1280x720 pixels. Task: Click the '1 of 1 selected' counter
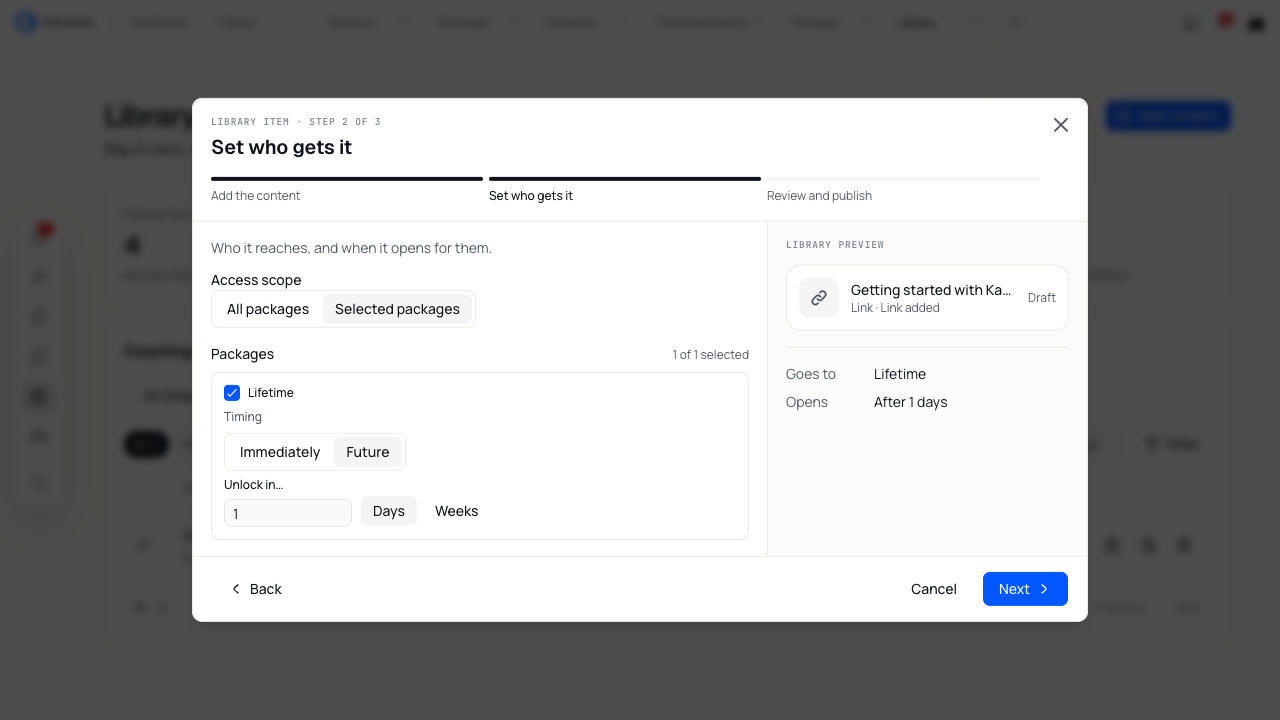tap(711, 355)
